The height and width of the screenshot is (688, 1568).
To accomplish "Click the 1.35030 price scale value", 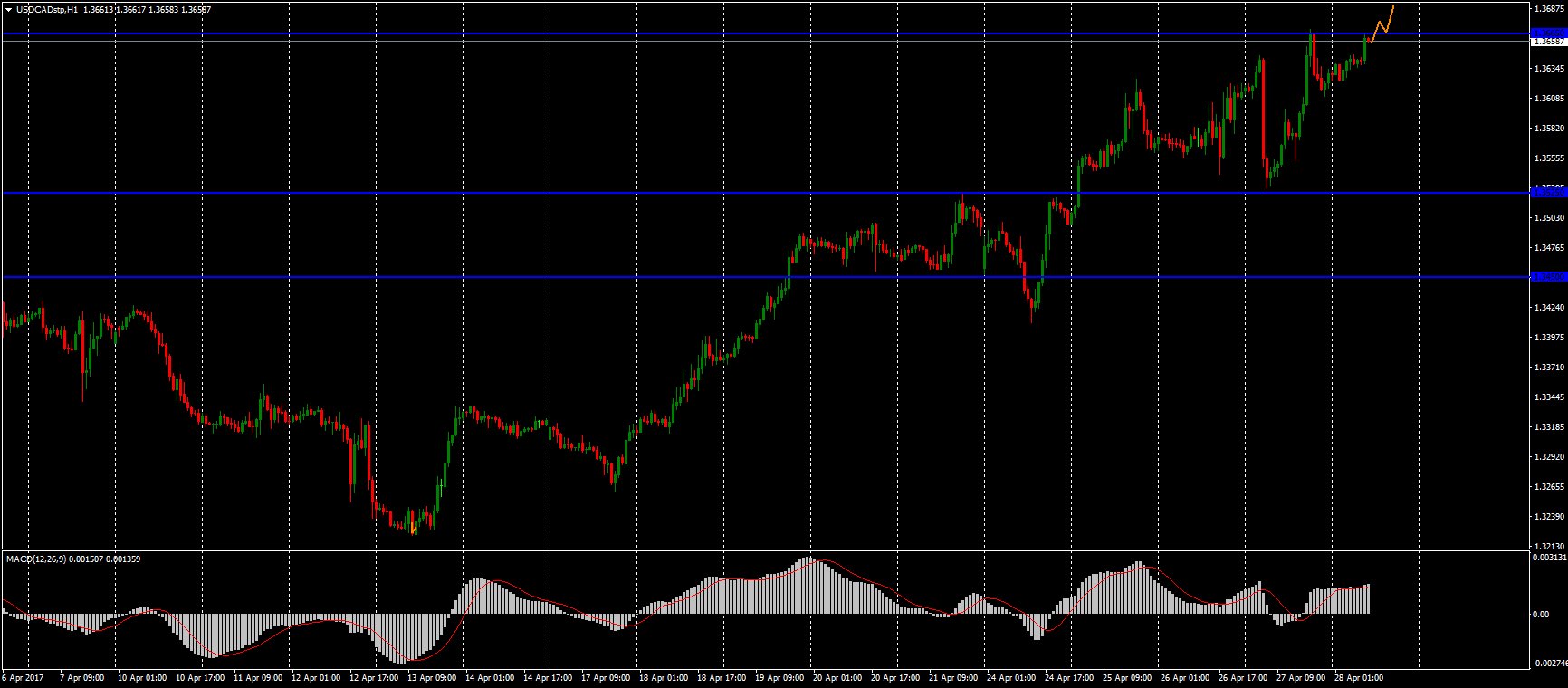I will coord(1550,218).
